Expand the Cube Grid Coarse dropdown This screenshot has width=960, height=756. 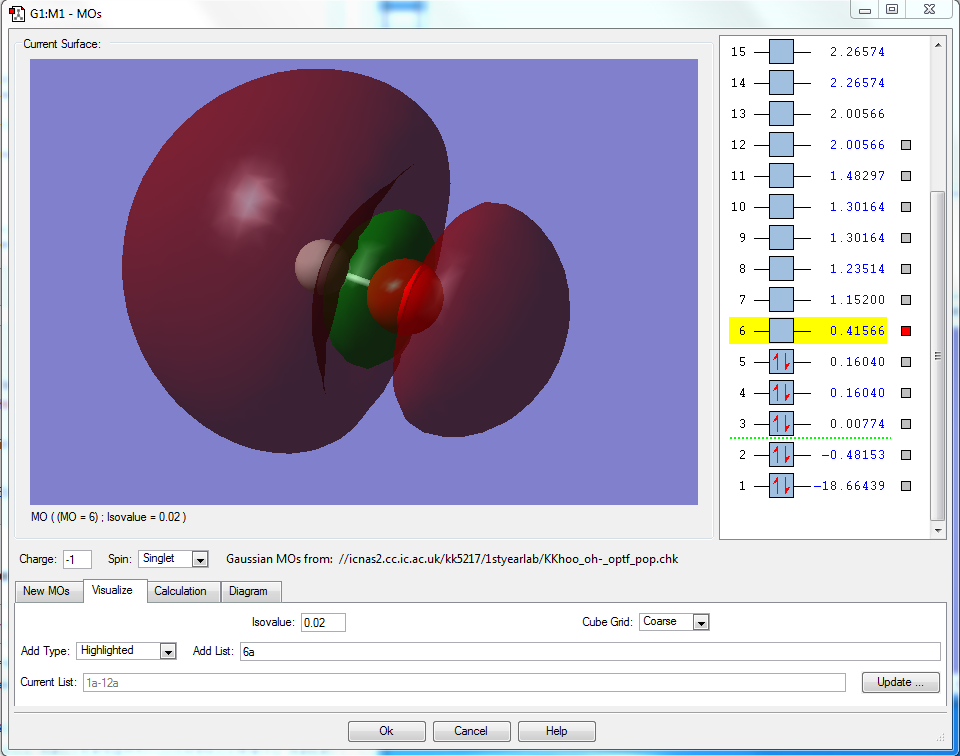[700, 622]
